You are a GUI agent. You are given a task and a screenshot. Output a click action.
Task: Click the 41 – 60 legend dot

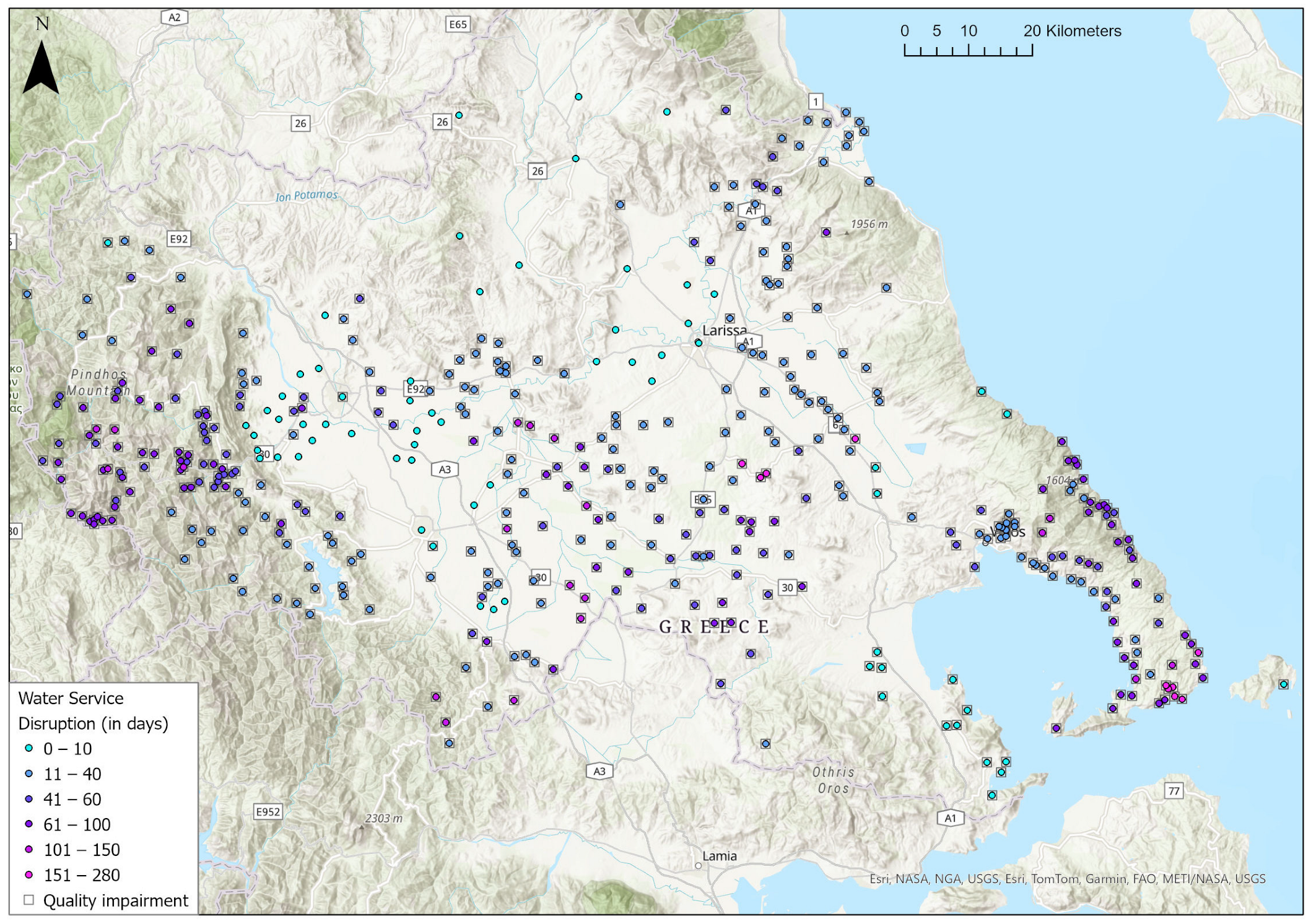(x=28, y=799)
